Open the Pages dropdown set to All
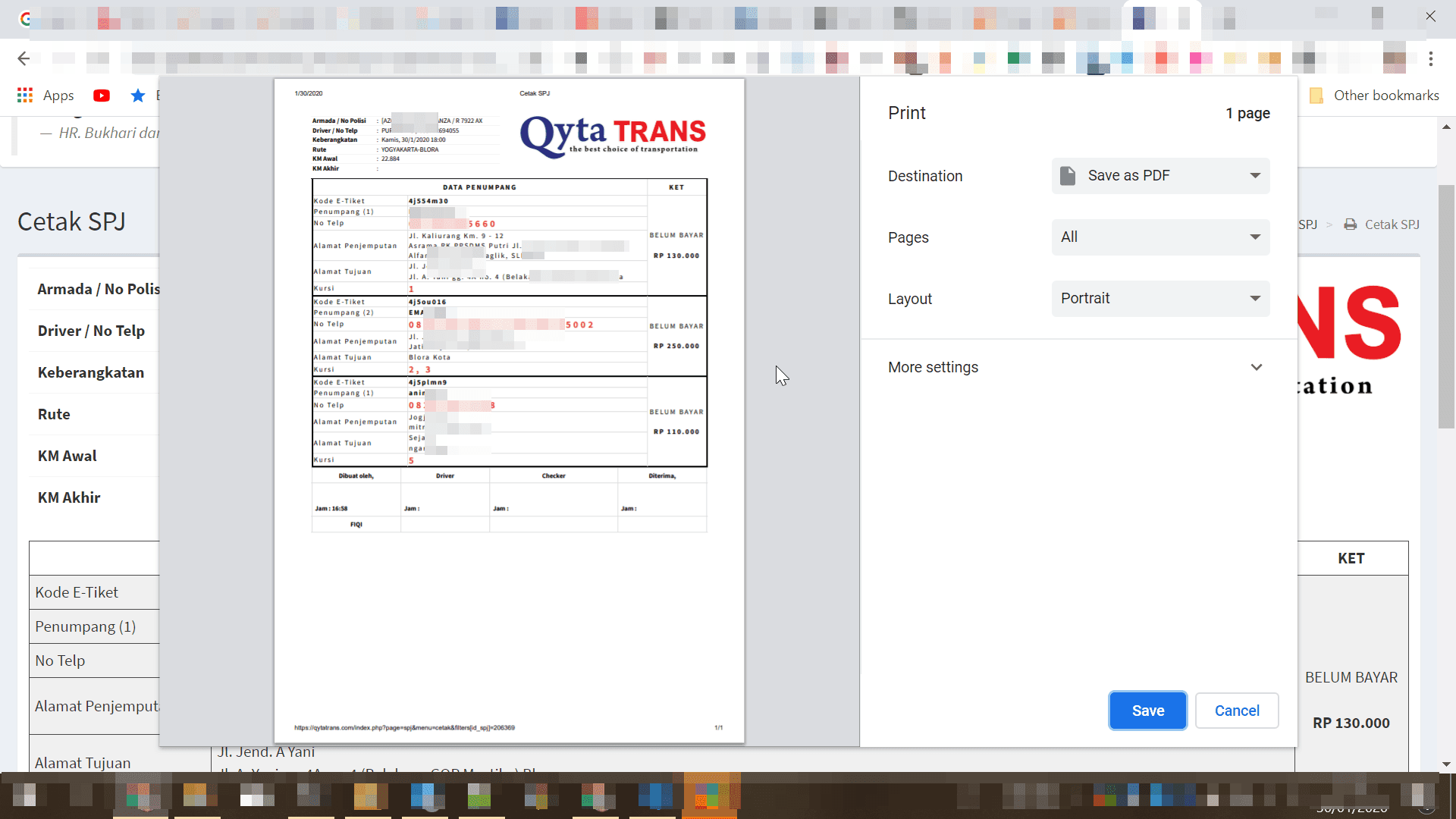The height and width of the screenshot is (819, 1456). [x=1160, y=237]
